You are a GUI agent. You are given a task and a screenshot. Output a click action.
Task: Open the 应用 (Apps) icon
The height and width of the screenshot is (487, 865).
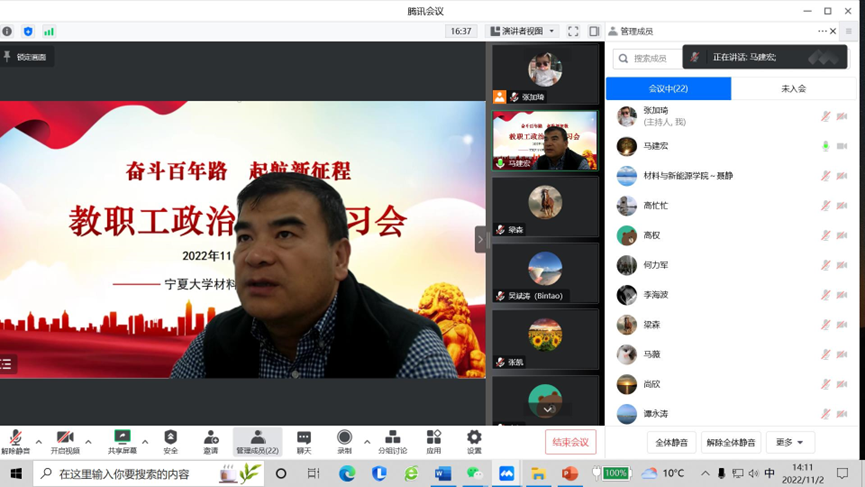tap(434, 441)
